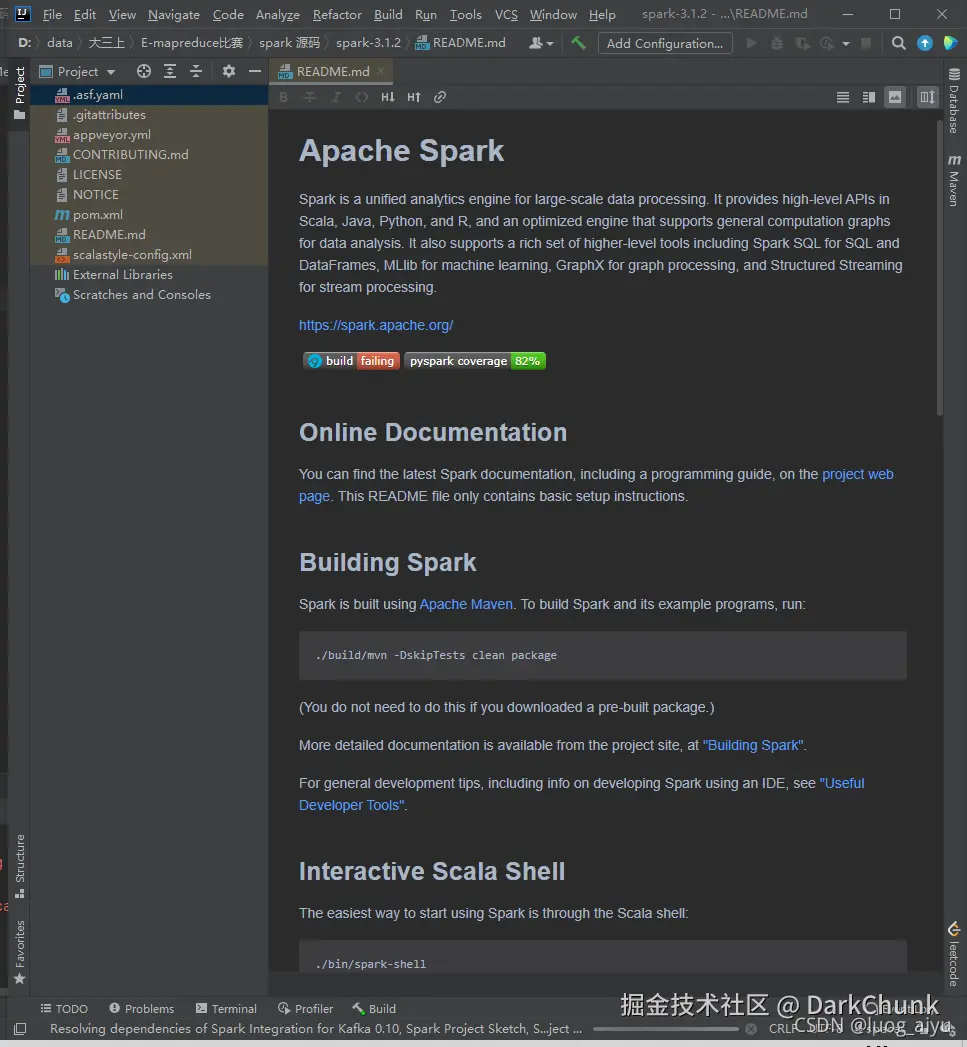Open the user profile dropdown in the toolbar
The image size is (967, 1047).
pyautogui.click(x=541, y=43)
